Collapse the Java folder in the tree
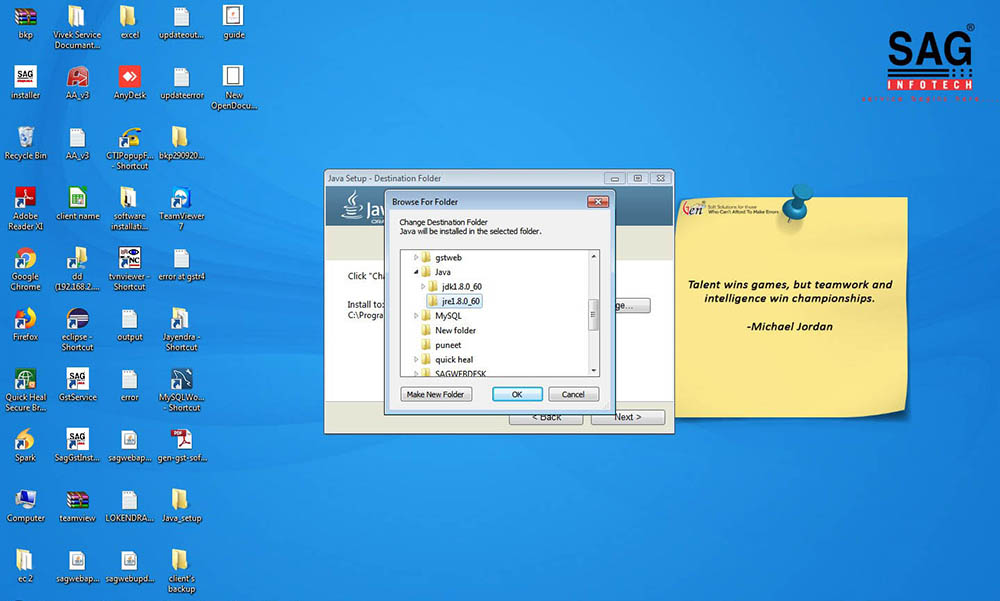This screenshot has height=601, width=1000. tap(417, 272)
